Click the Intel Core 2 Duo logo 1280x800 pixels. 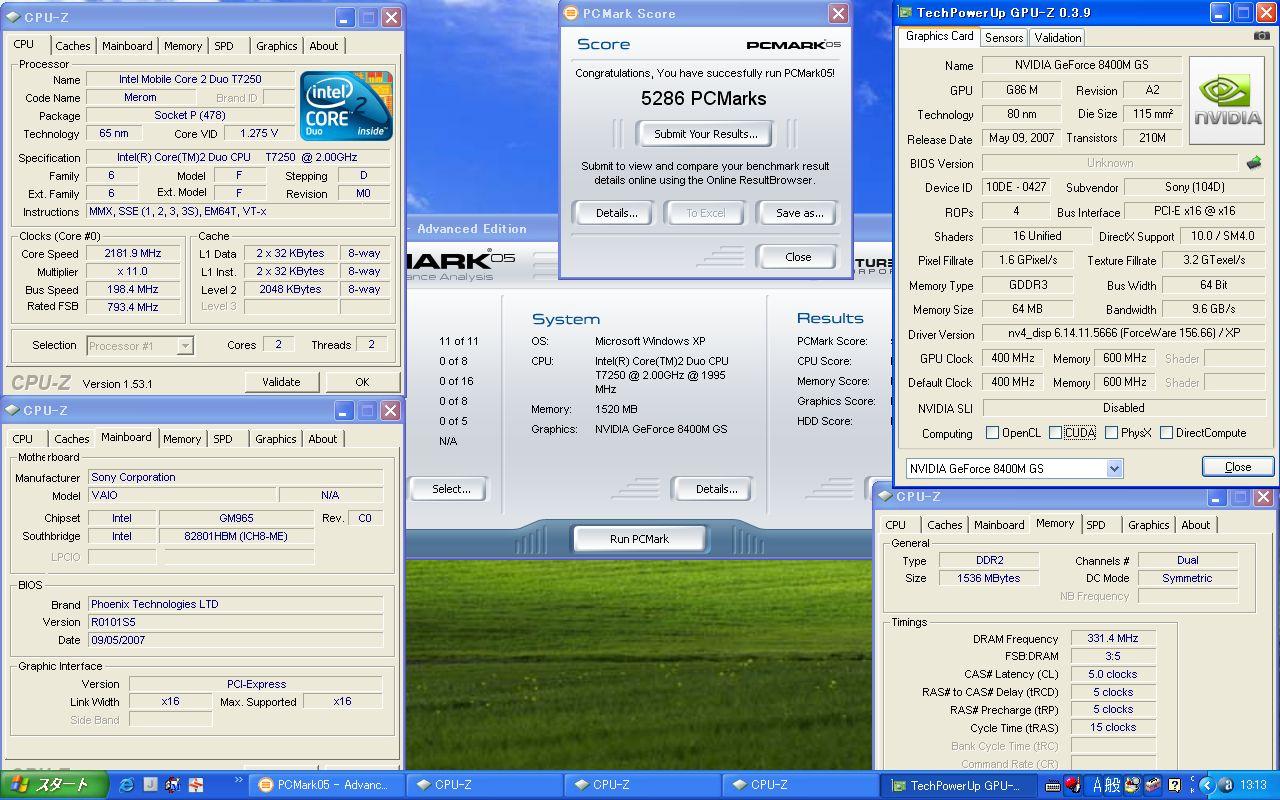tap(346, 106)
